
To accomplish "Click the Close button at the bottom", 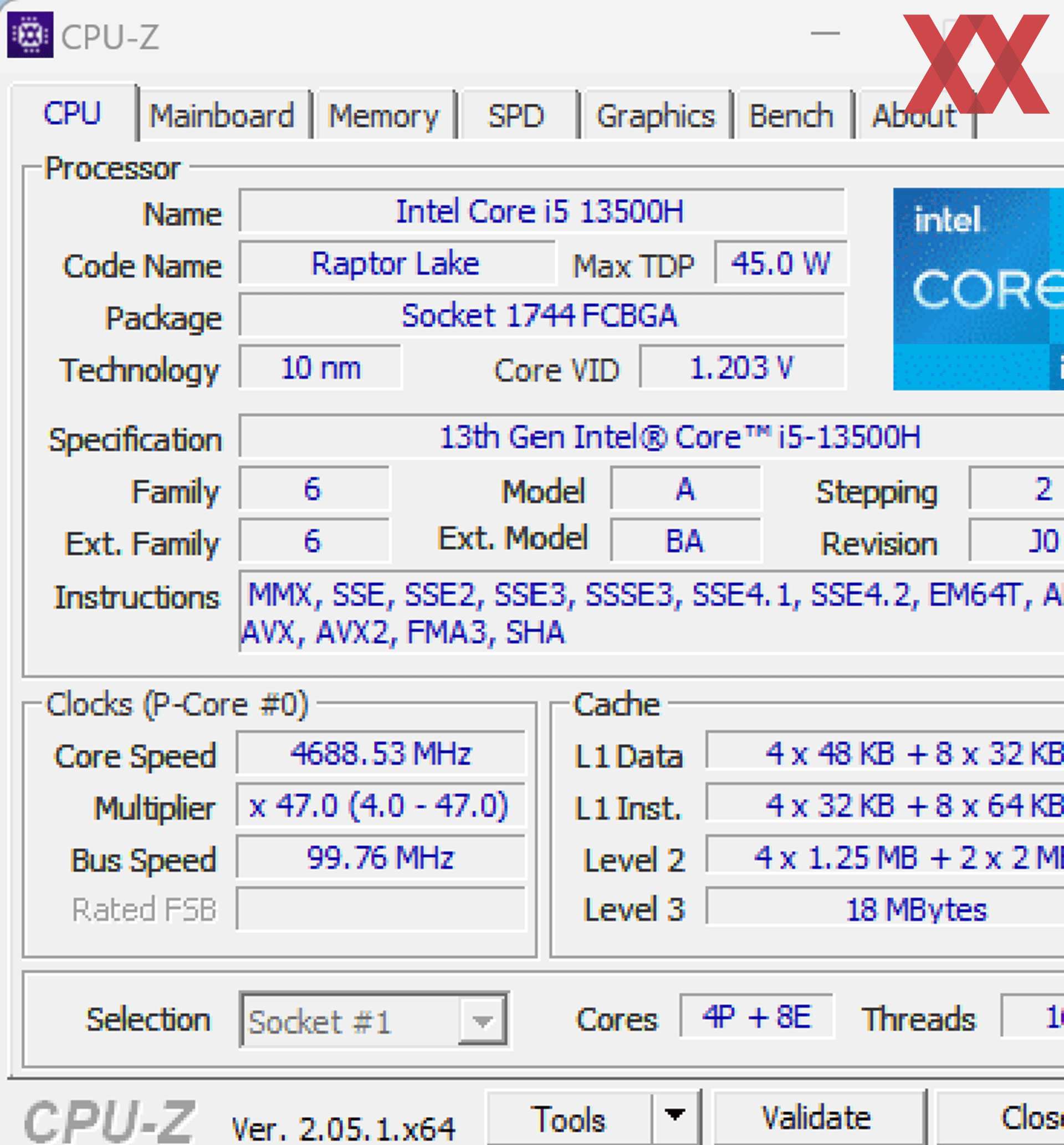I will 1001,1118.
